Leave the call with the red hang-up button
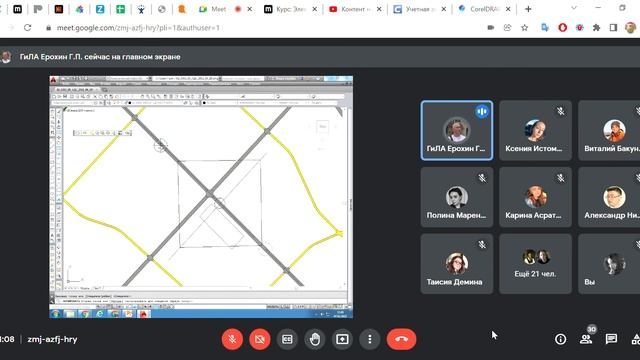 pyautogui.click(x=401, y=339)
